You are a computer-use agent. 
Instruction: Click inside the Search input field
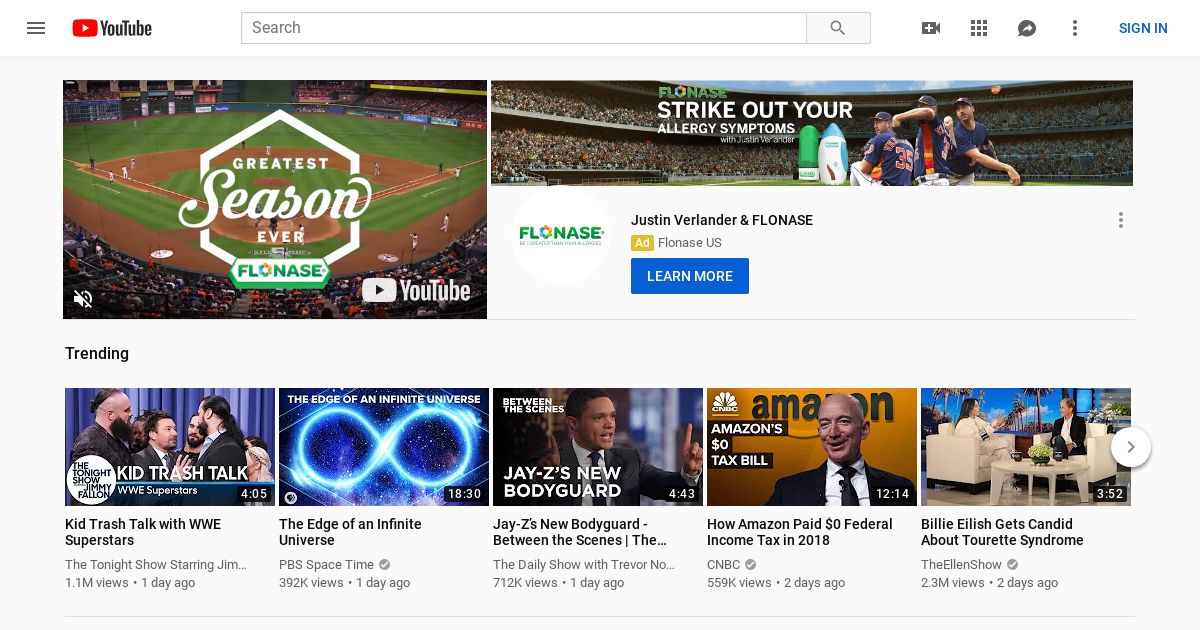click(524, 28)
